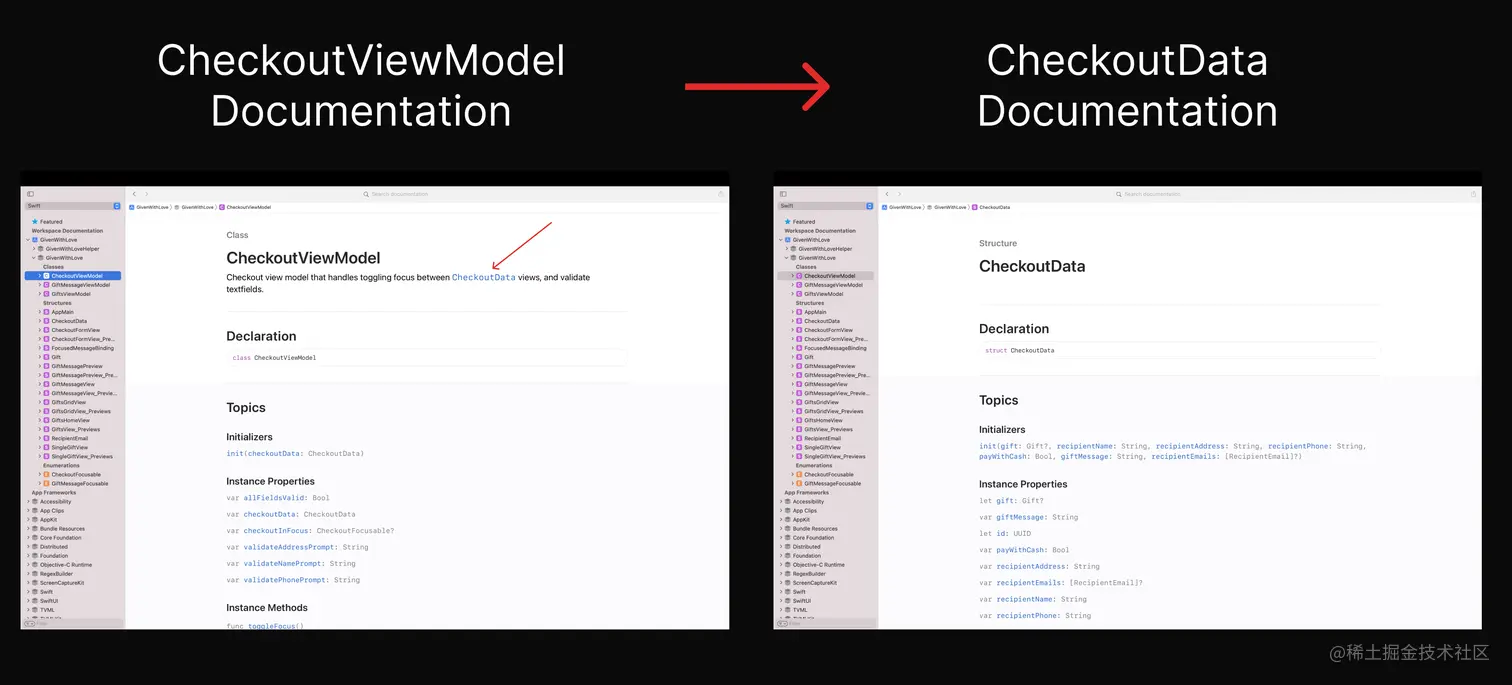Click first GivenWithLove breadcrumb in right window
The height and width of the screenshot is (685, 1512).
pyautogui.click(x=900, y=207)
